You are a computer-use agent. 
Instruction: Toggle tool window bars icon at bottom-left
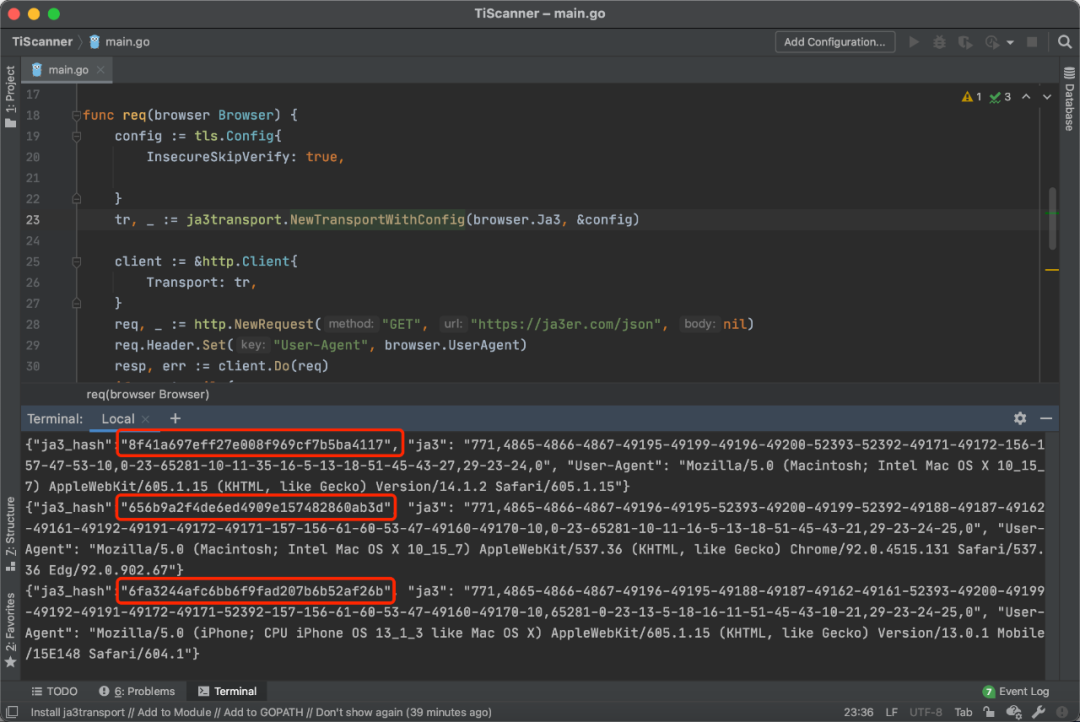pos(11,712)
